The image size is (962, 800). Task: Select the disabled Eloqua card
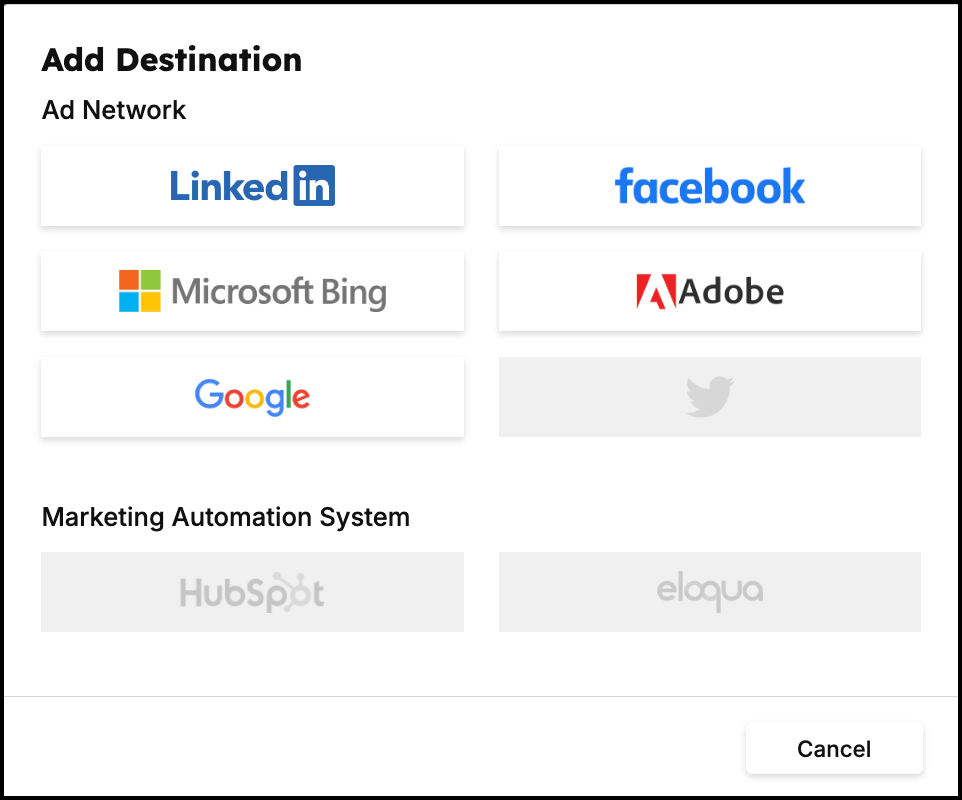[x=710, y=592]
